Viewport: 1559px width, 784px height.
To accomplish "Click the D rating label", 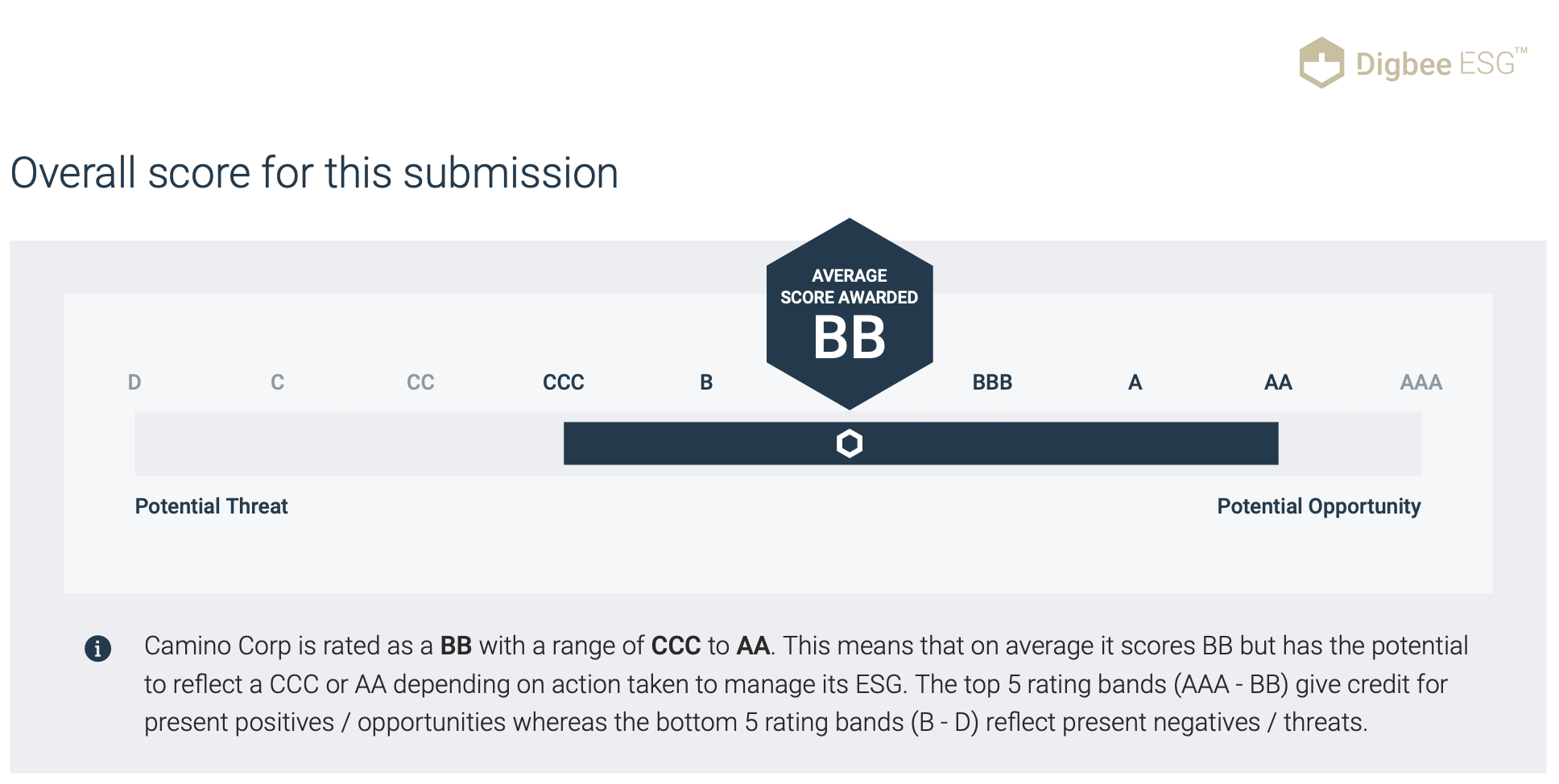I will click(x=134, y=382).
